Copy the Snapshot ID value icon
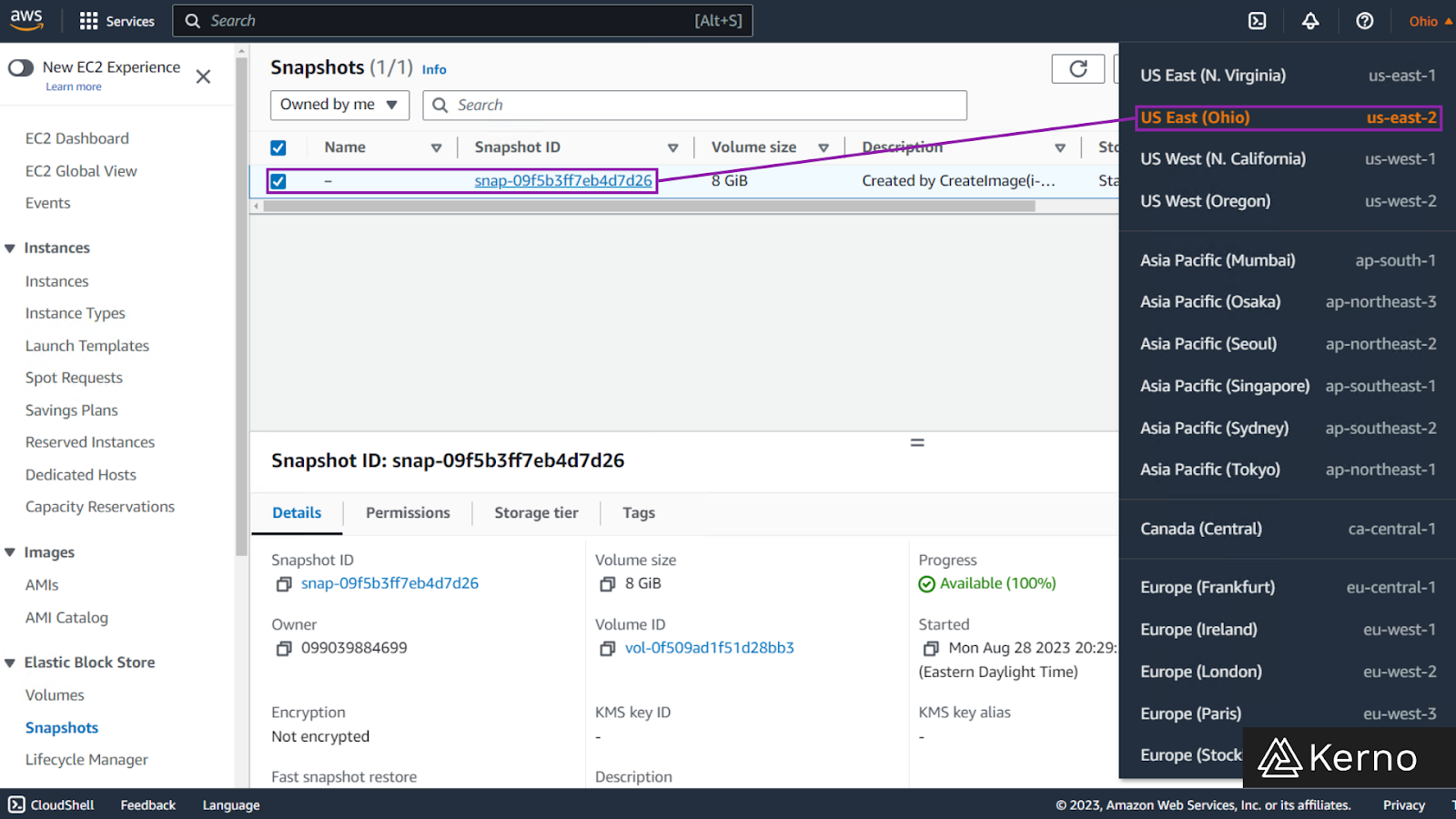 pos(284,584)
